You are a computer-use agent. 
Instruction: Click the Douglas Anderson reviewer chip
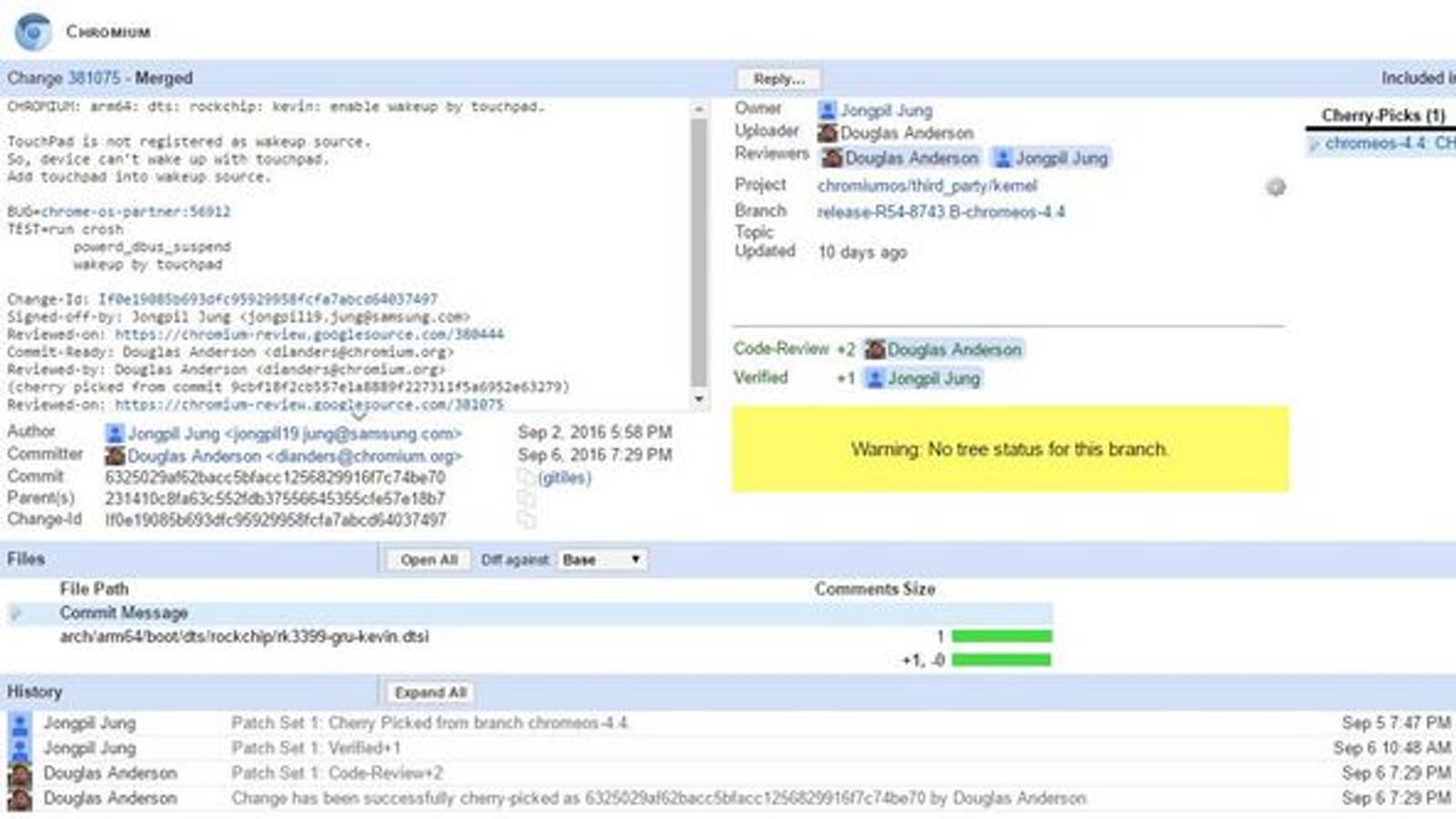(901, 158)
